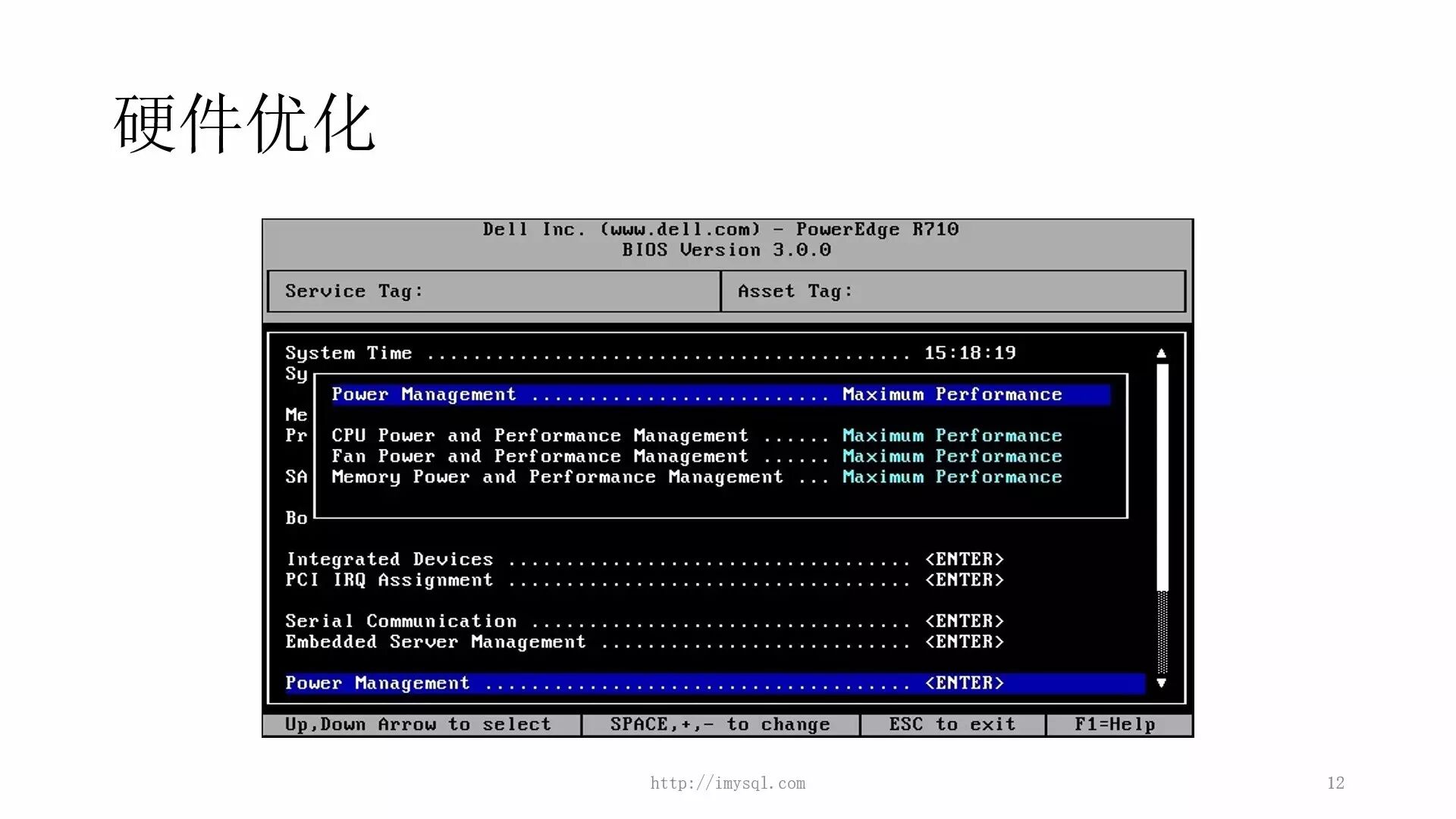Click the Service Tag field
This screenshot has width=1456, height=819.
(x=493, y=291)
